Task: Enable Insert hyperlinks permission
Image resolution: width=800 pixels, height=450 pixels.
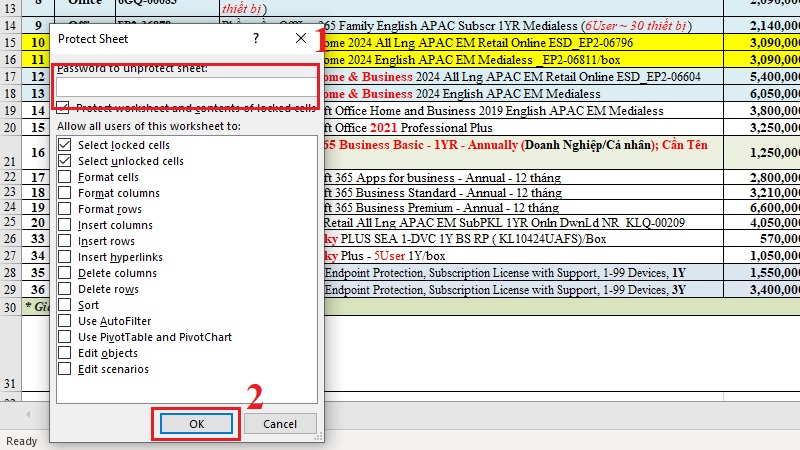Action: click(64, 257)
